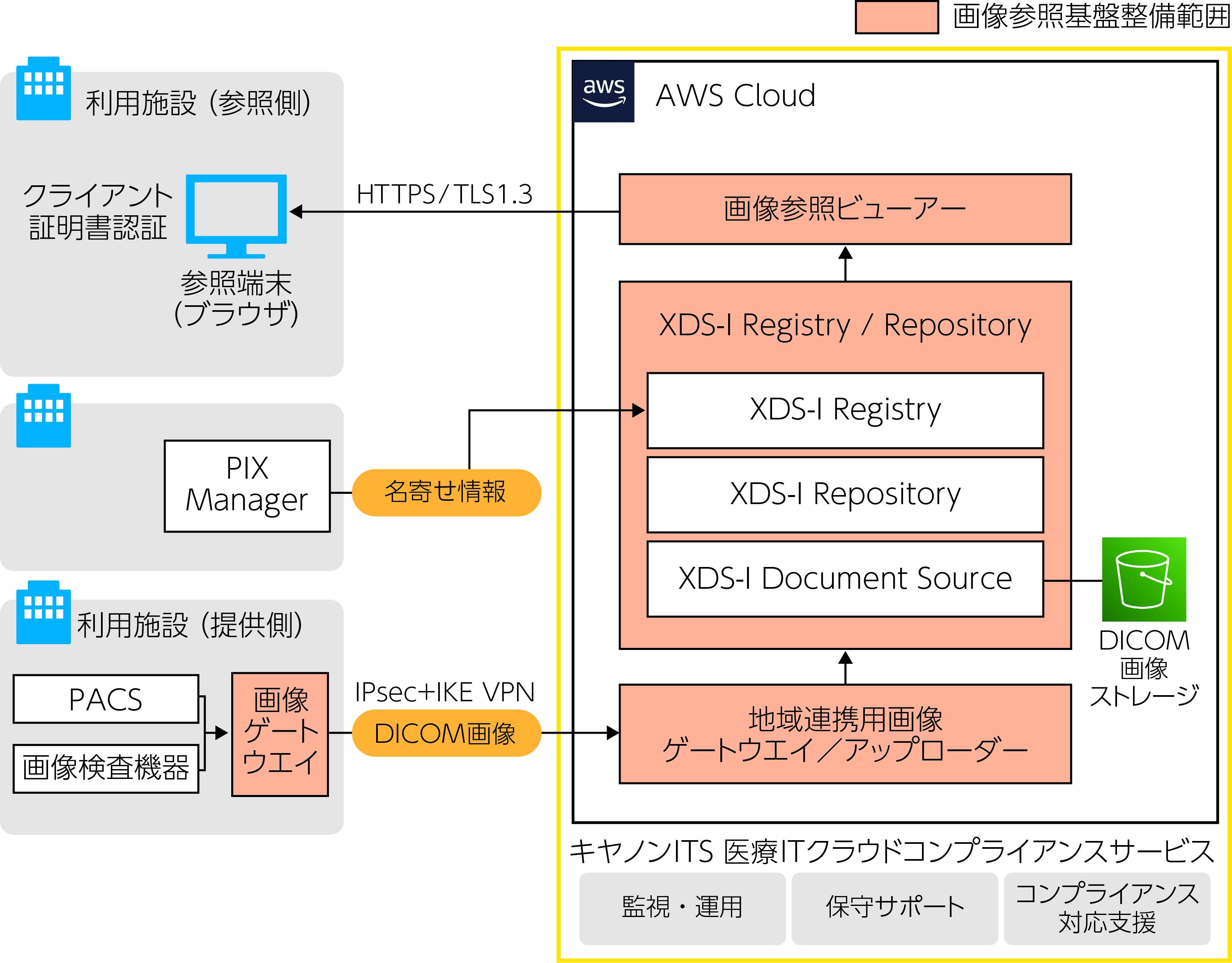The image size is (1232, 963).
Task: Select the XDS-I Repository box
Action: click(844, 494)
